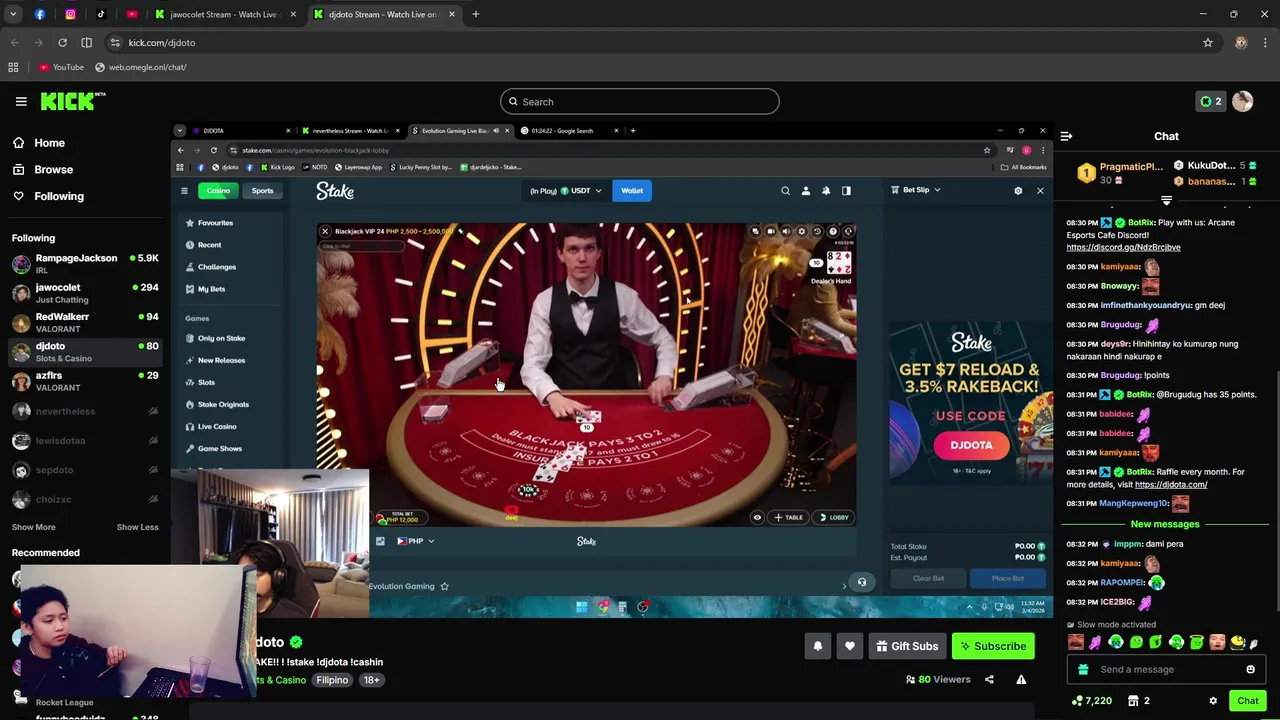Open RampageJackson channel in sidebar
Viewport: 1280px width, 720px height.
(x=85, y=264)
